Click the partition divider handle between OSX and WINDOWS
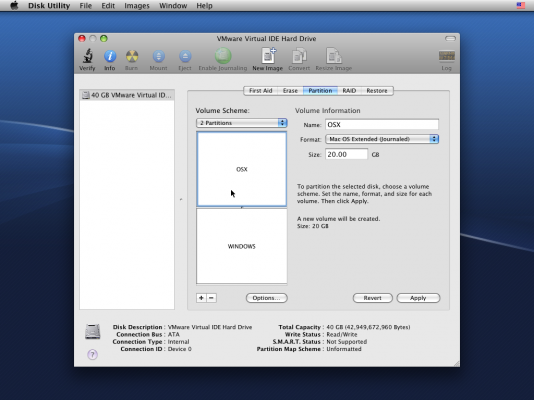The height and width of the screenshot is (400, 534). pos(241,207)
